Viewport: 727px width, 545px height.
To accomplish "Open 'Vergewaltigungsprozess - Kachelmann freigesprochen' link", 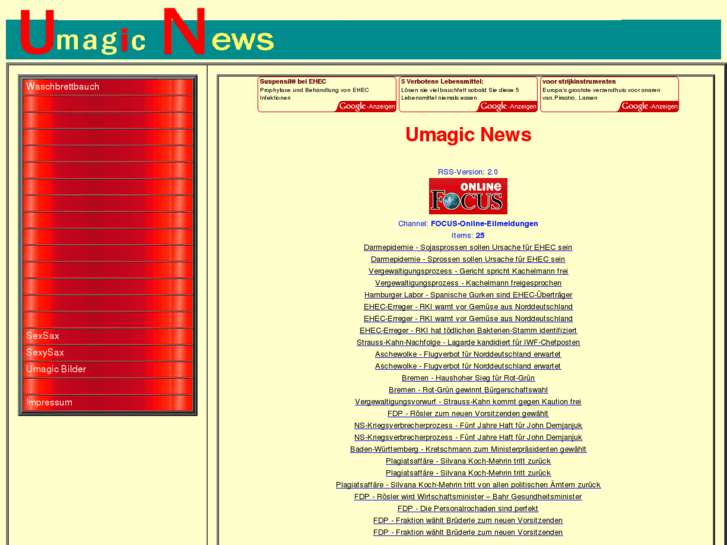I will click(x=468, y=283).
